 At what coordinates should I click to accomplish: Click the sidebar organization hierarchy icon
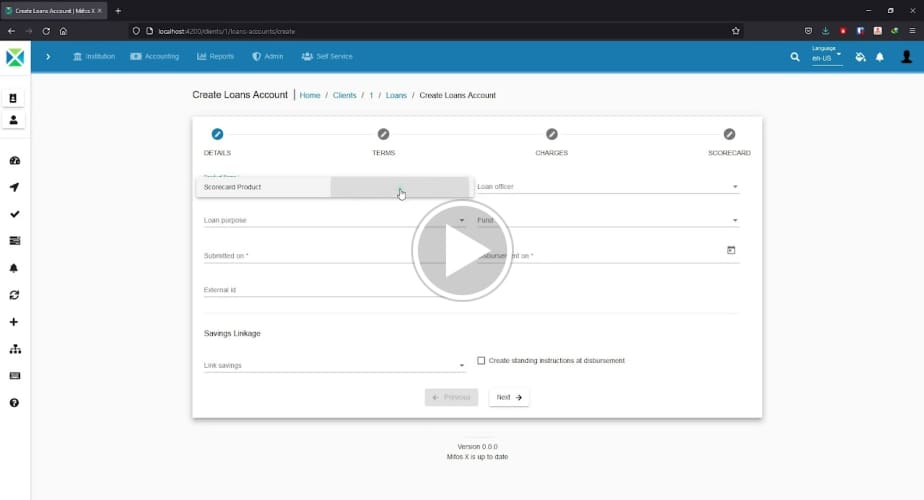[x=15, y=349]
